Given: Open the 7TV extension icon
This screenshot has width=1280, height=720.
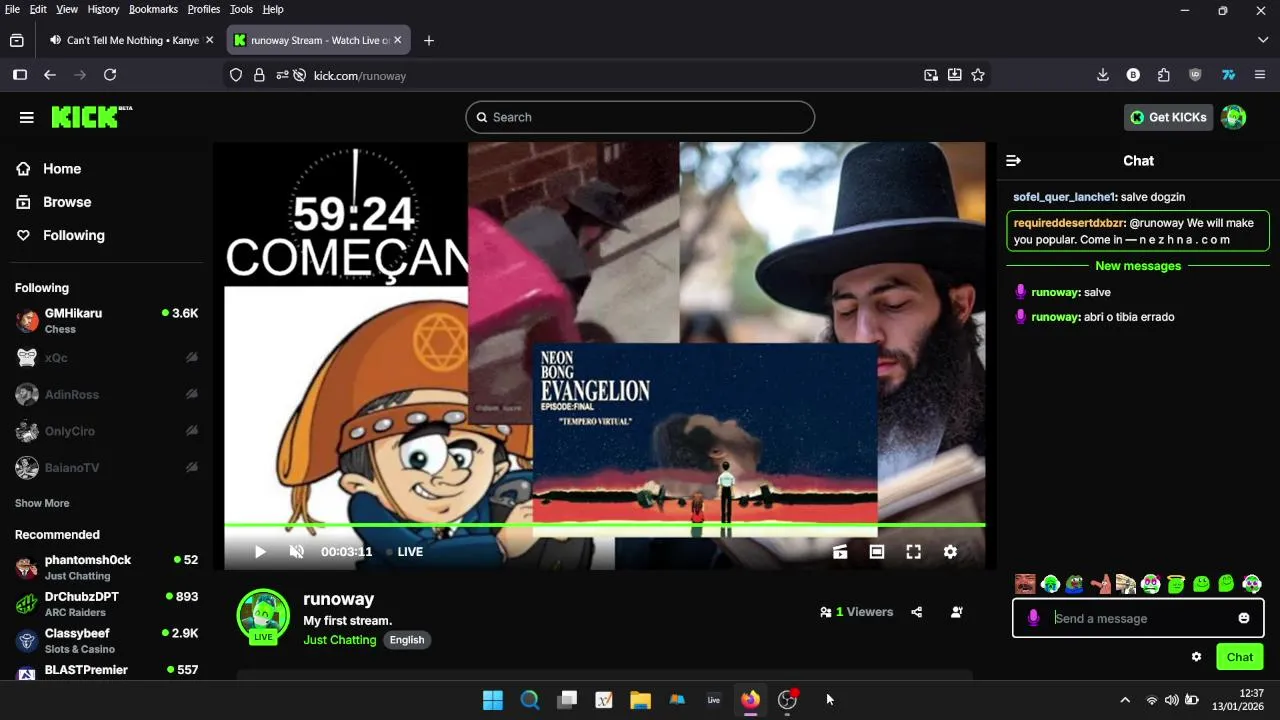Looking at the screenshot, I should (1229, 75).
